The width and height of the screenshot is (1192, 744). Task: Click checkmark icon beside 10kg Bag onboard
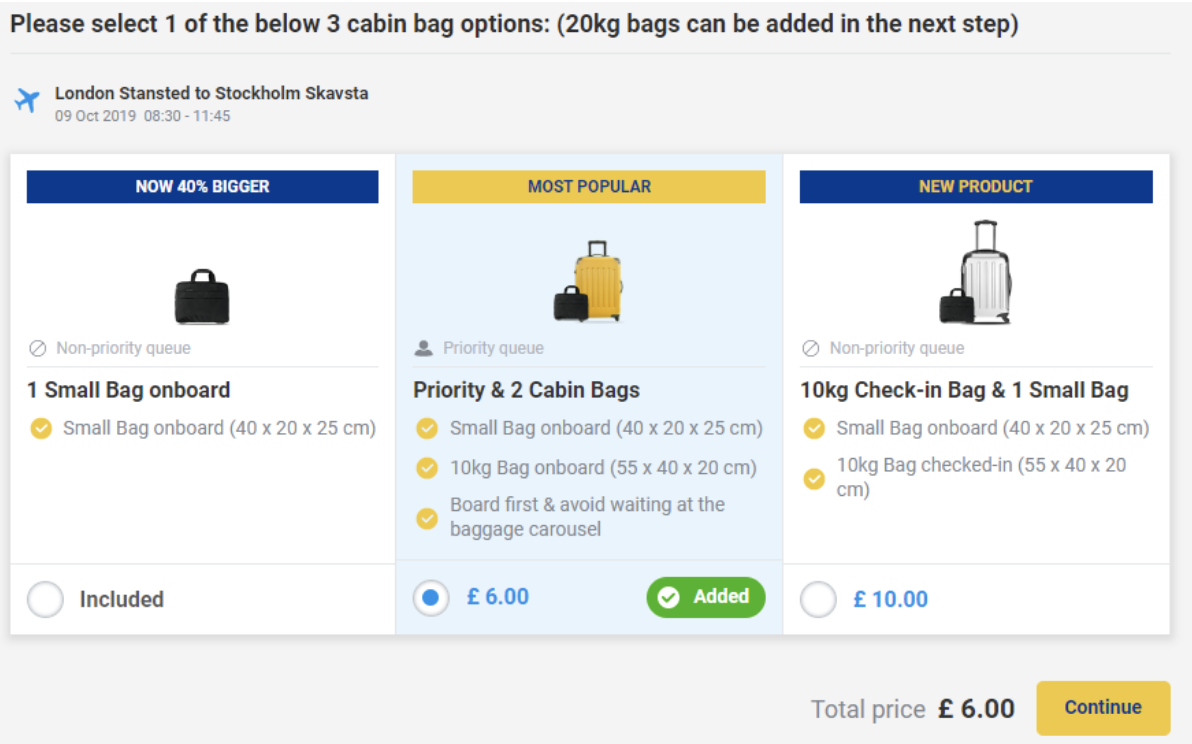point(427,468)
